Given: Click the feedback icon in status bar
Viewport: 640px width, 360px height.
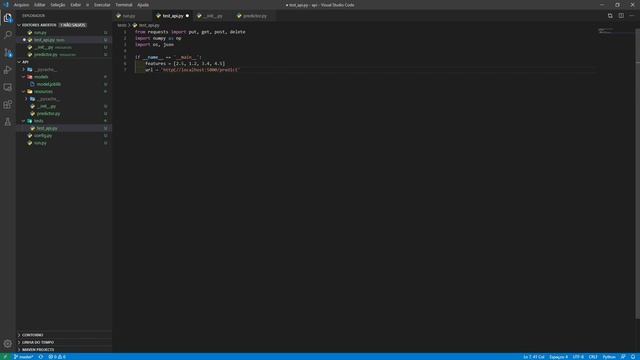Looking at the screenshot, I should [x=623, y=357].
